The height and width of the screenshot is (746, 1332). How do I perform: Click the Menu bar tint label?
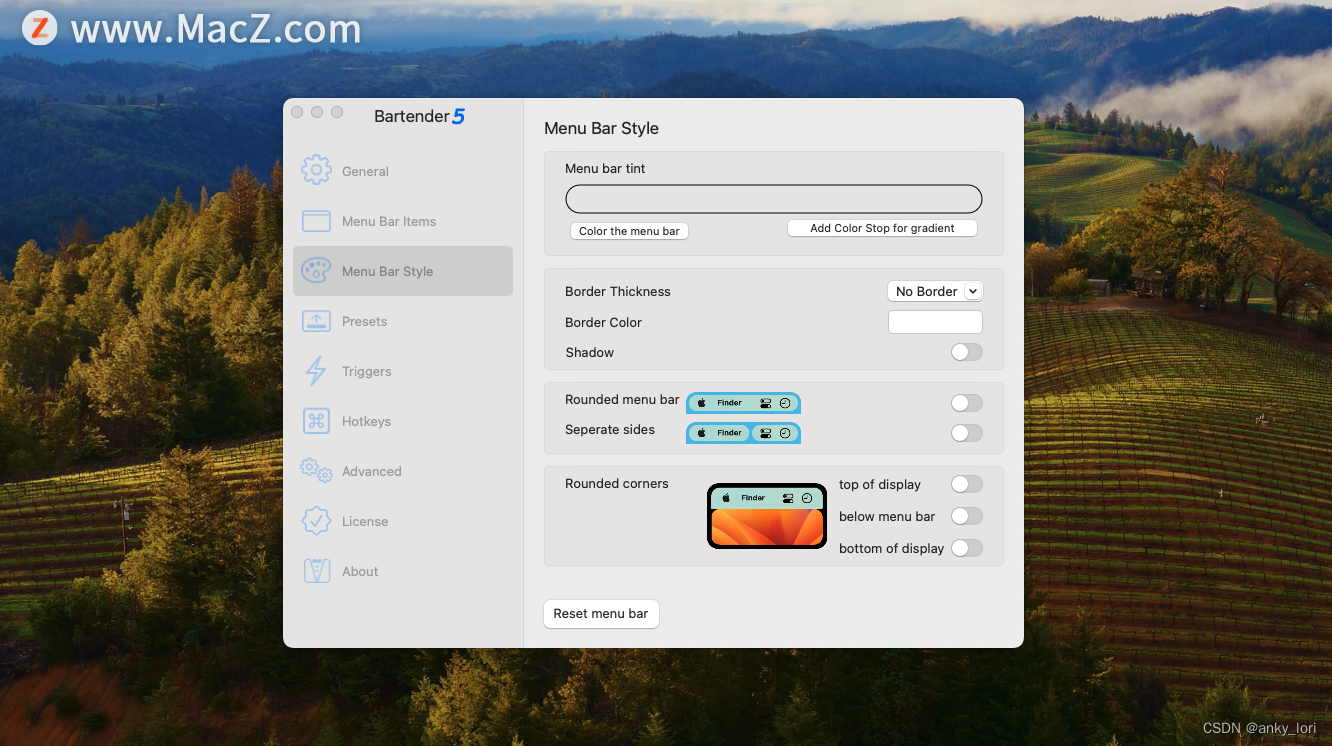point(605,168)
